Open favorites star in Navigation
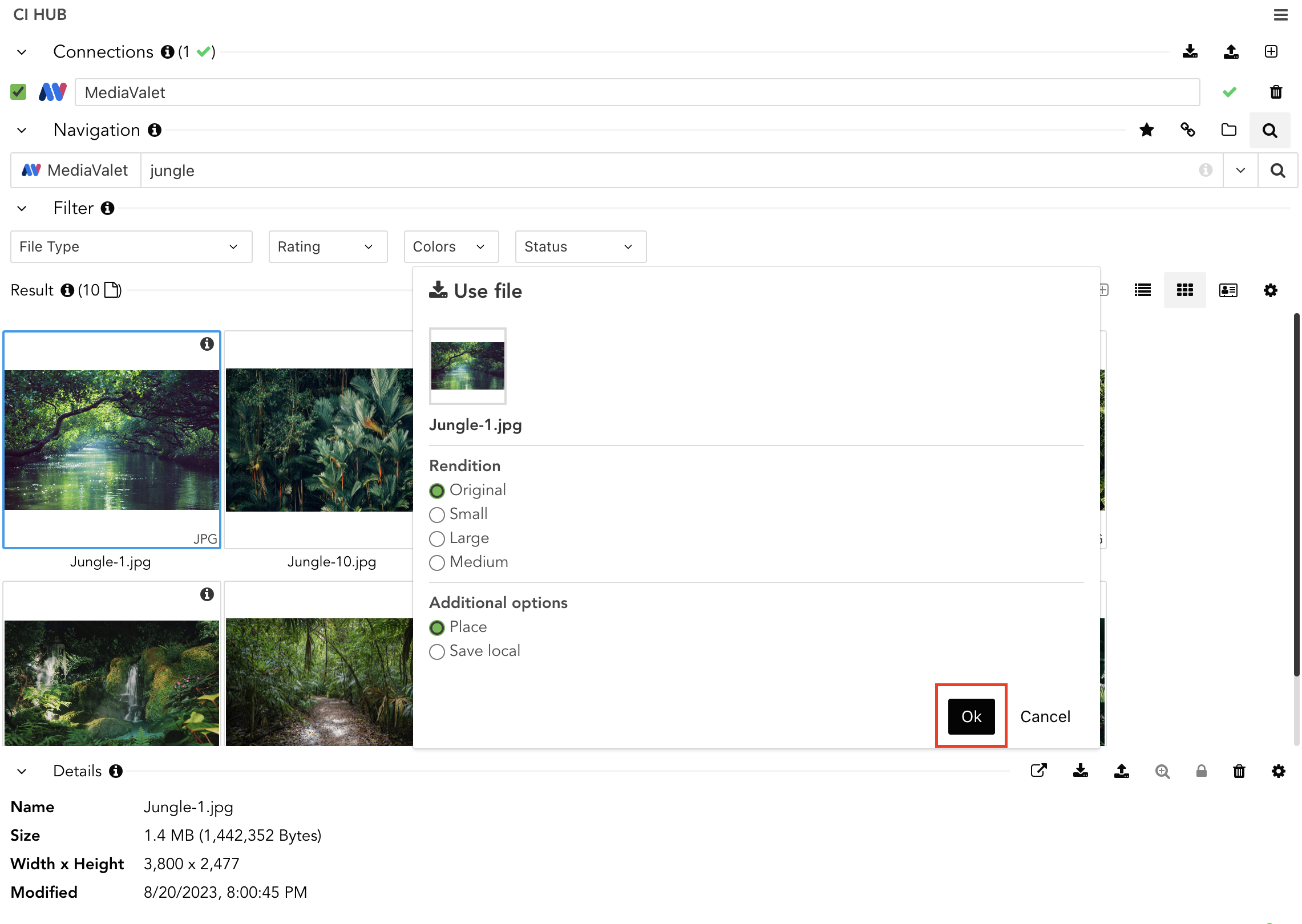The width and height of the screenshot is (1302, 924). [x=1146, y=130]
